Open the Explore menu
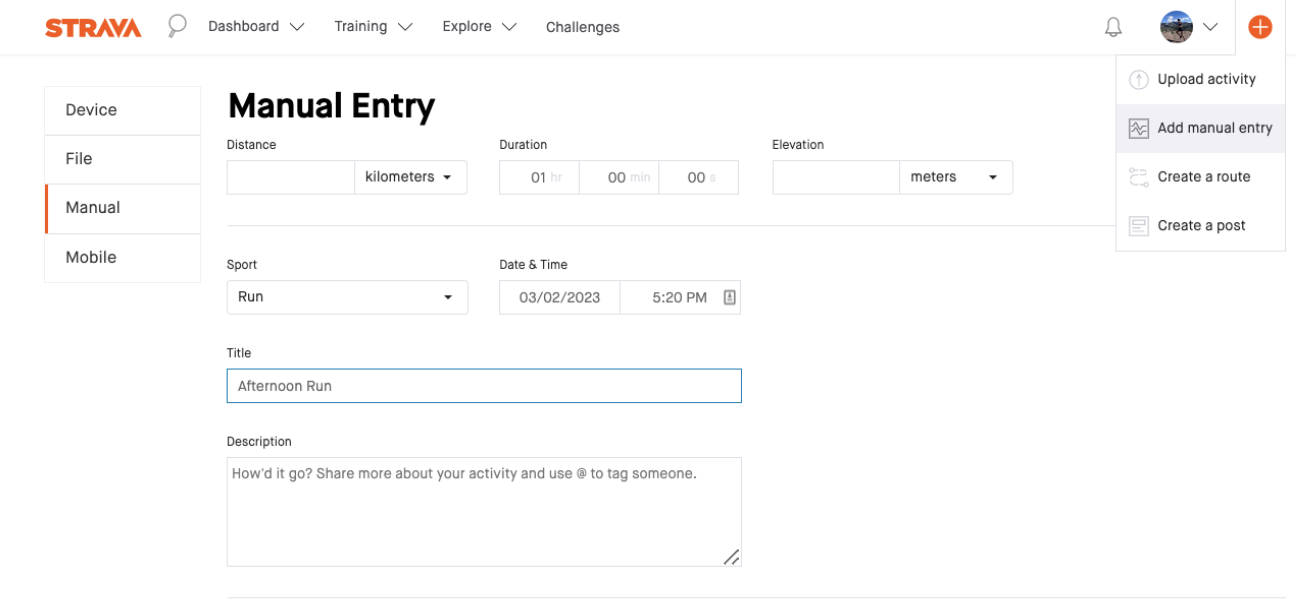This screenshot has height=614, width=1296. [468, 26]
